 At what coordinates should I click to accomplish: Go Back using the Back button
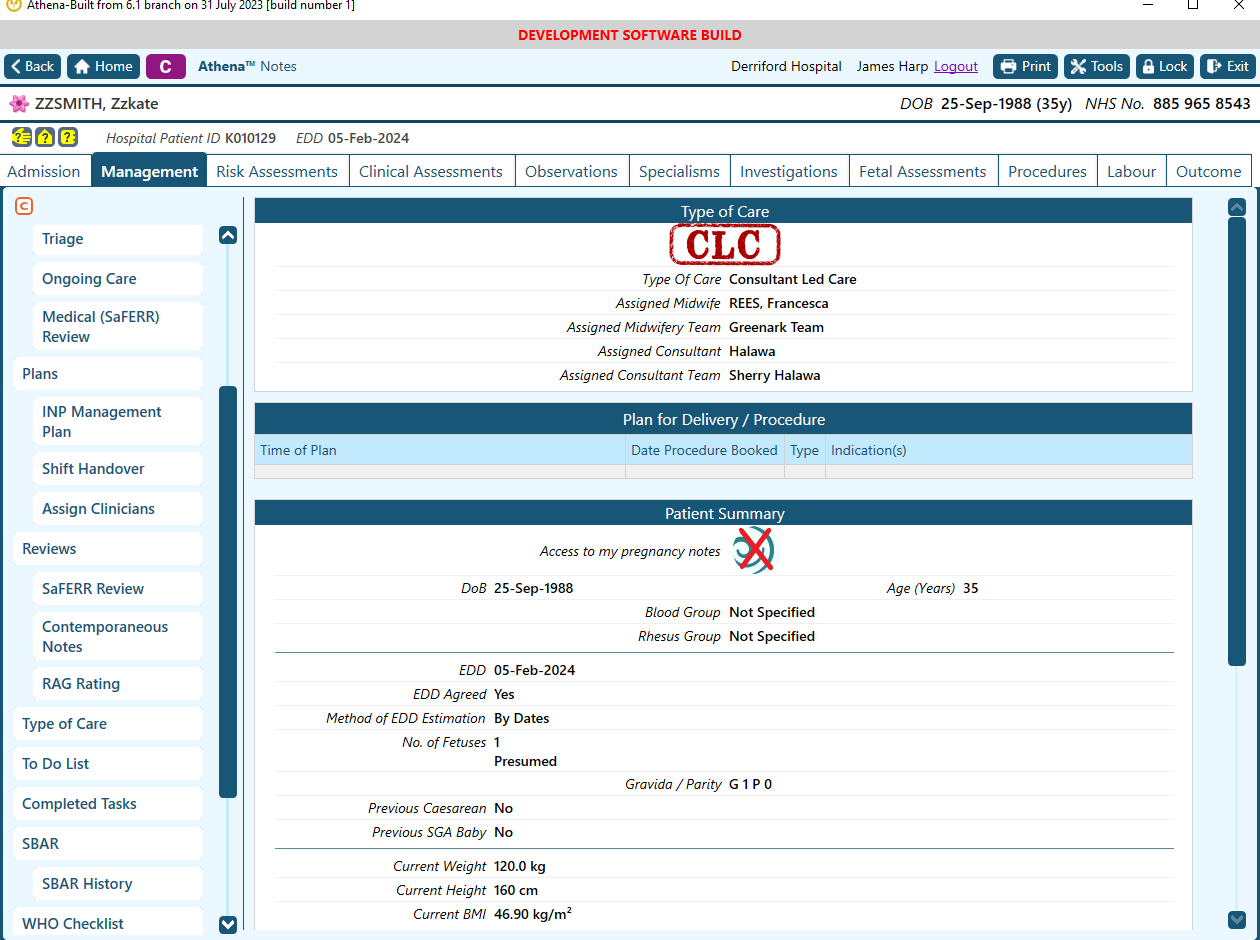(32, 67)
